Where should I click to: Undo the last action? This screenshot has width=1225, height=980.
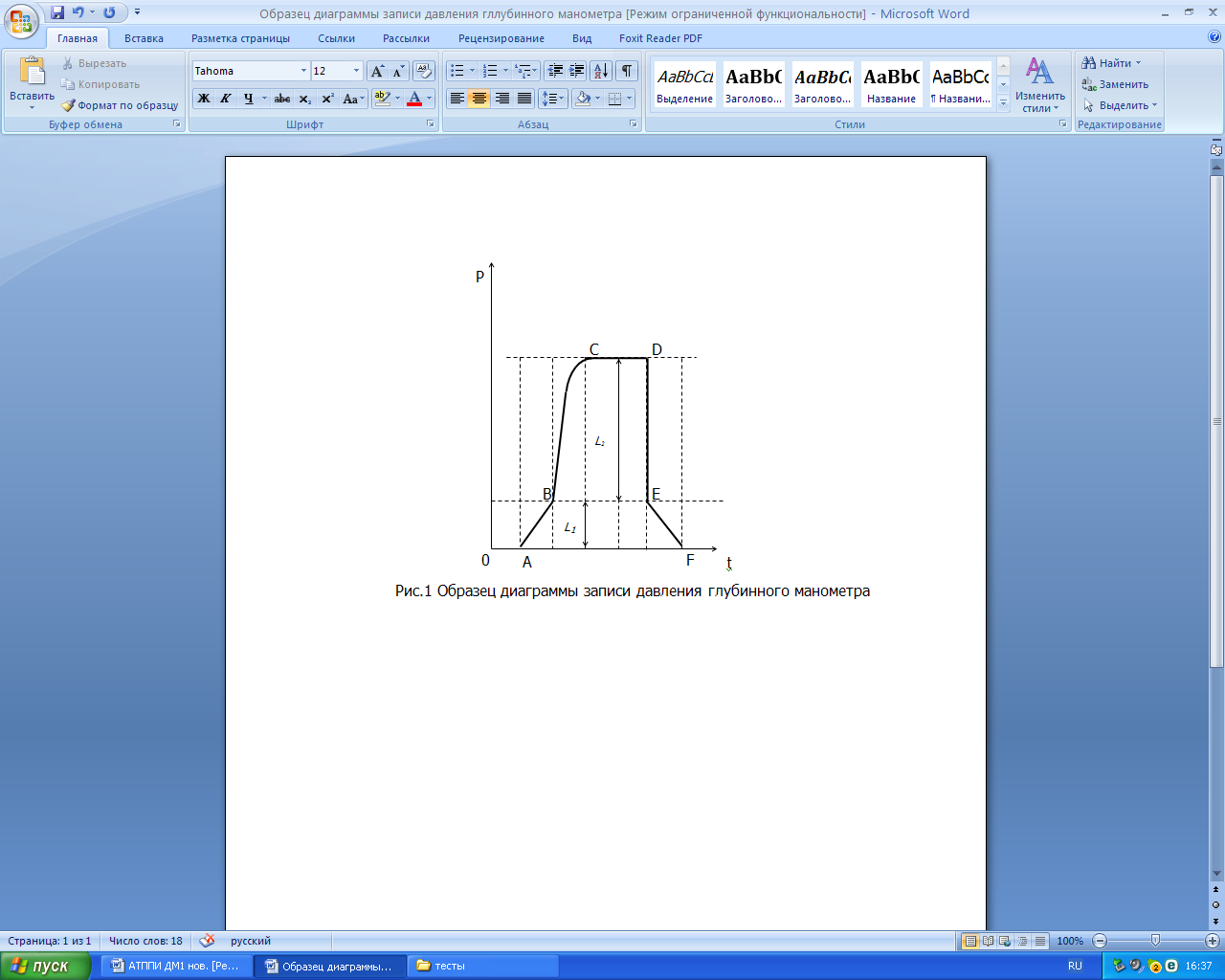point(78,13)
